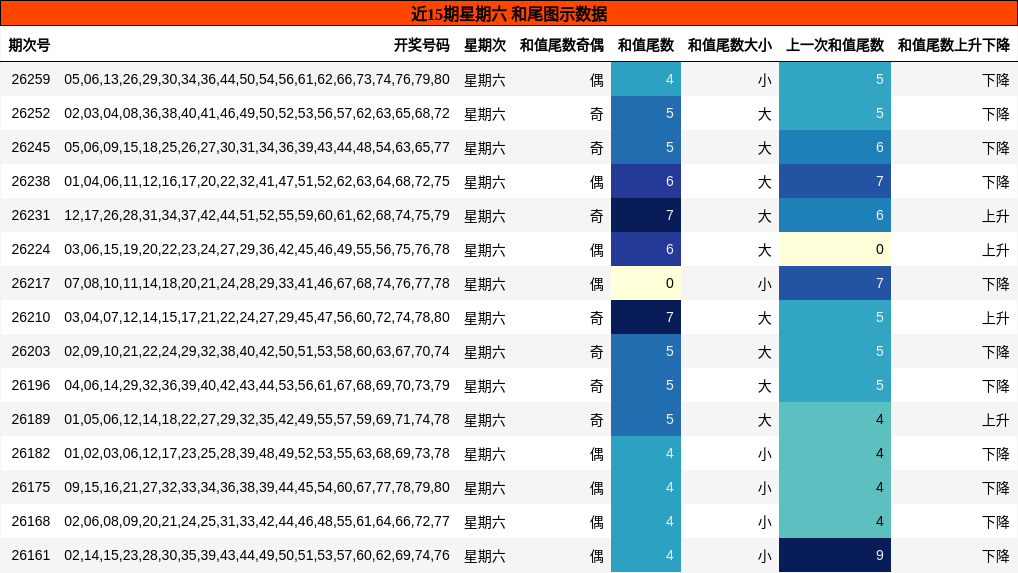This screenshot has height=573, width=1018.
Task: Click the 星期次 column header
Action: (484, 45)
